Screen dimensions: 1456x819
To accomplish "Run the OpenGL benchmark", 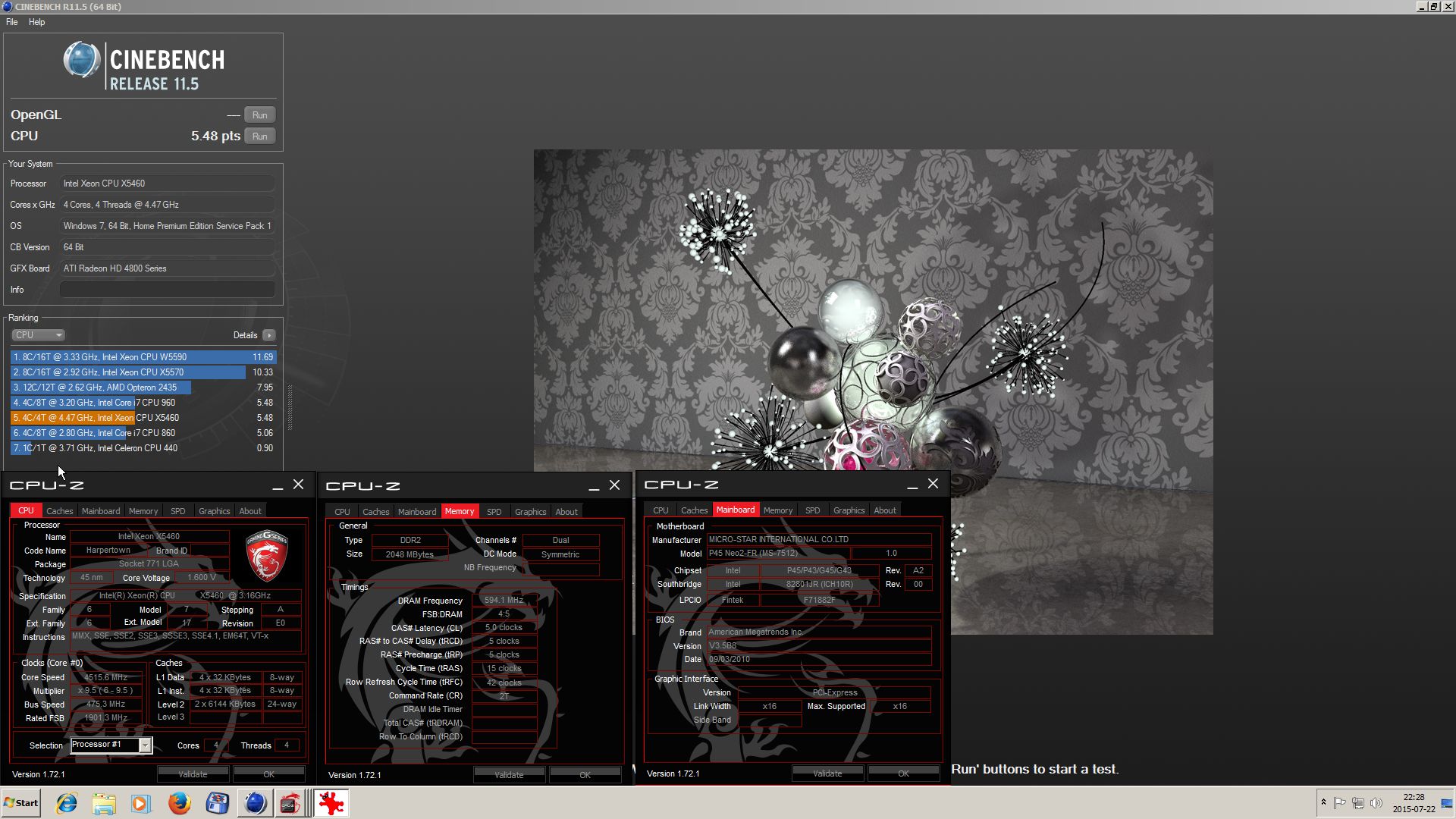I will pos(260,115).
